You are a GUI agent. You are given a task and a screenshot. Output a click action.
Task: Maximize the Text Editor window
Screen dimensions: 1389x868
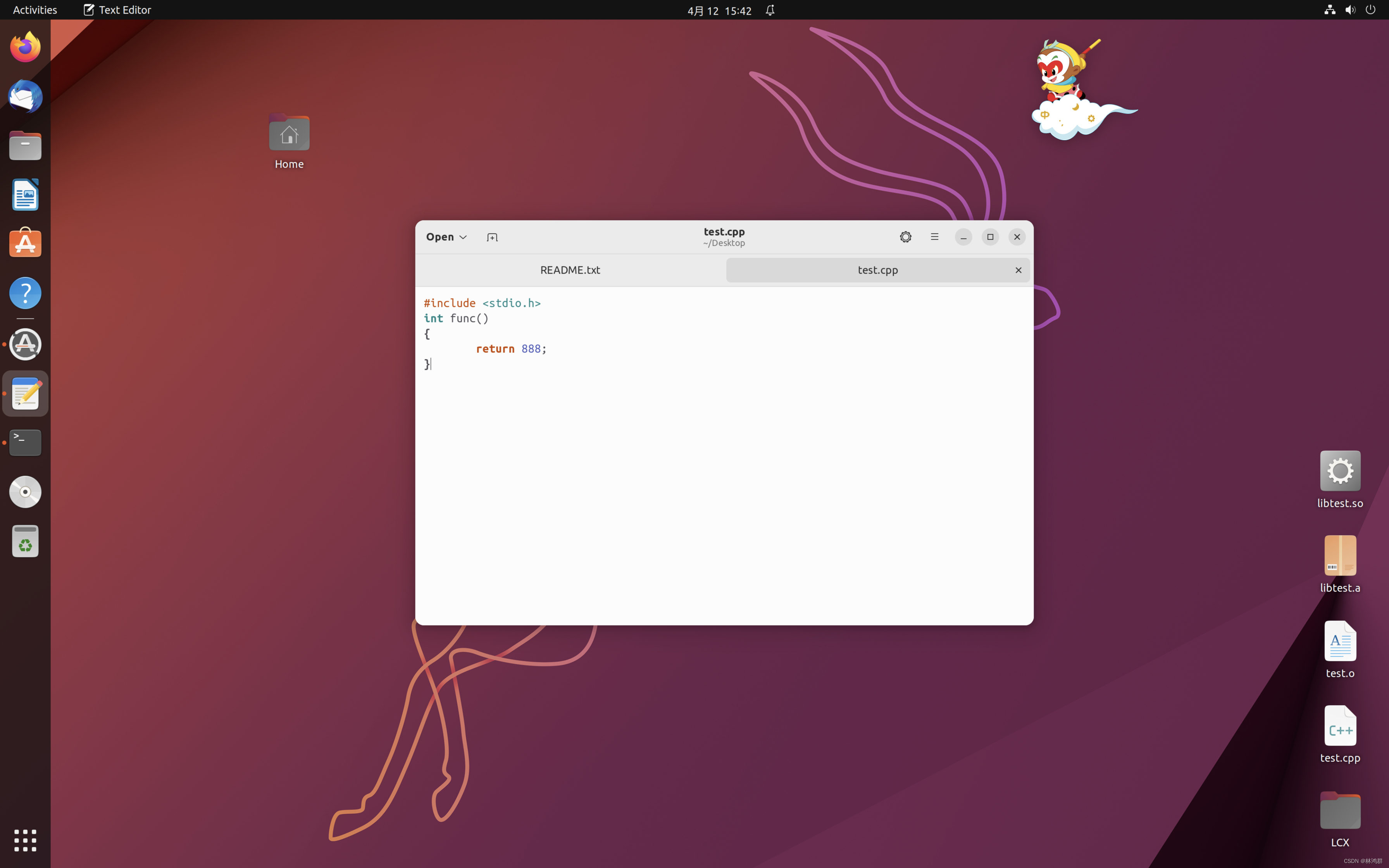tap(990, 237)
